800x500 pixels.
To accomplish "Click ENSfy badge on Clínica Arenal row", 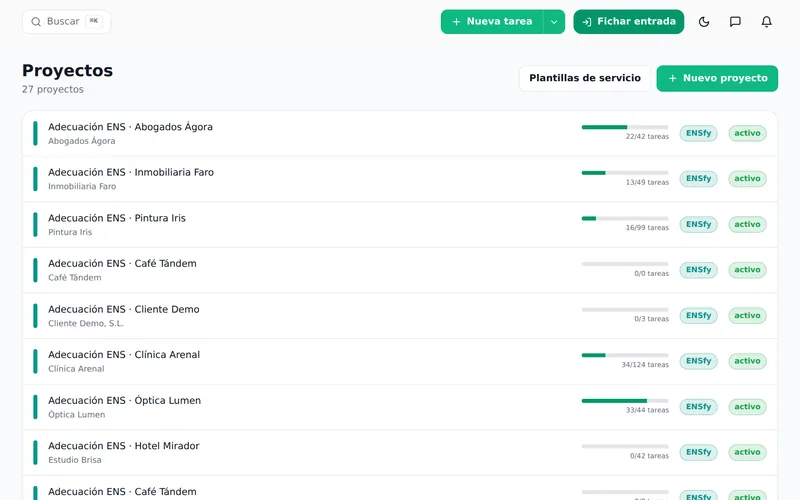I will coord(698,361).
